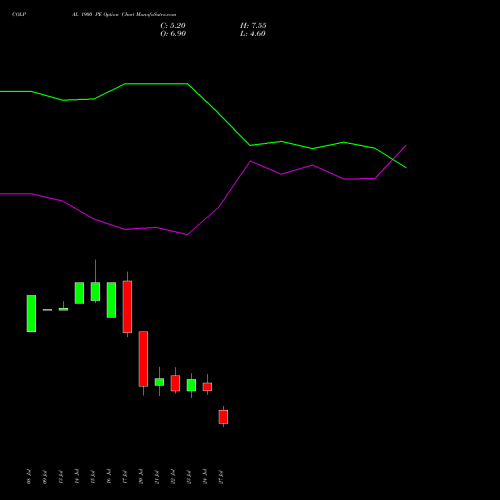Viewport: 500px width, 500px height.
Task: Click the high value 'H: 7.55'
Action: [253, 26]
